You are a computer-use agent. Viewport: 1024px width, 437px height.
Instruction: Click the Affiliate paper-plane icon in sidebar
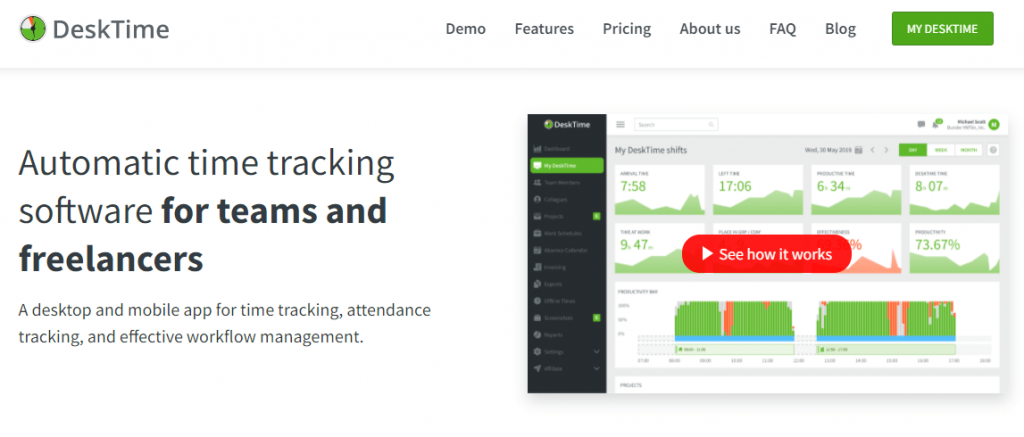tap(537, 368)
